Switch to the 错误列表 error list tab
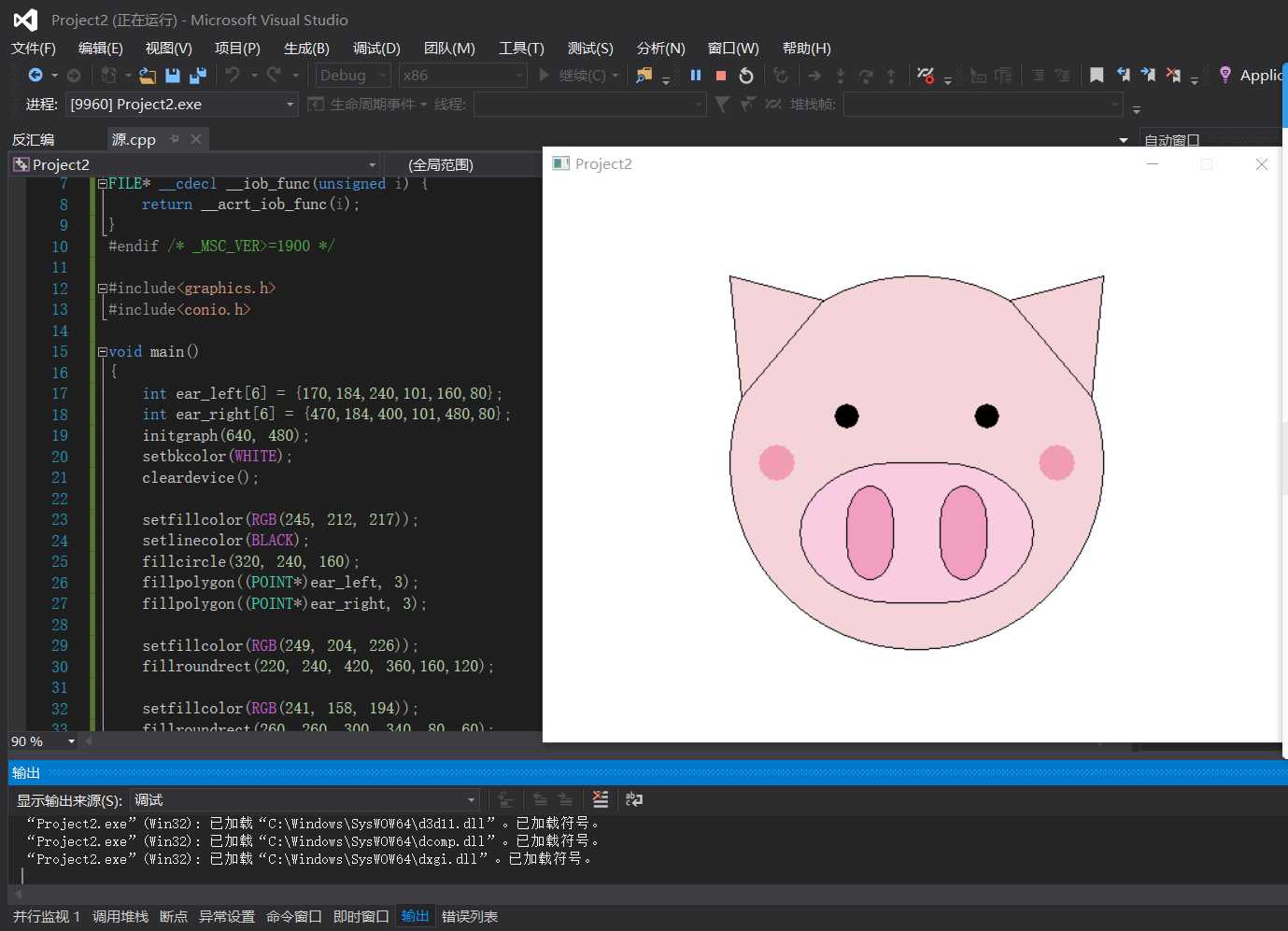This screenshot has width=1288, height=931. [x=470, y=916]
